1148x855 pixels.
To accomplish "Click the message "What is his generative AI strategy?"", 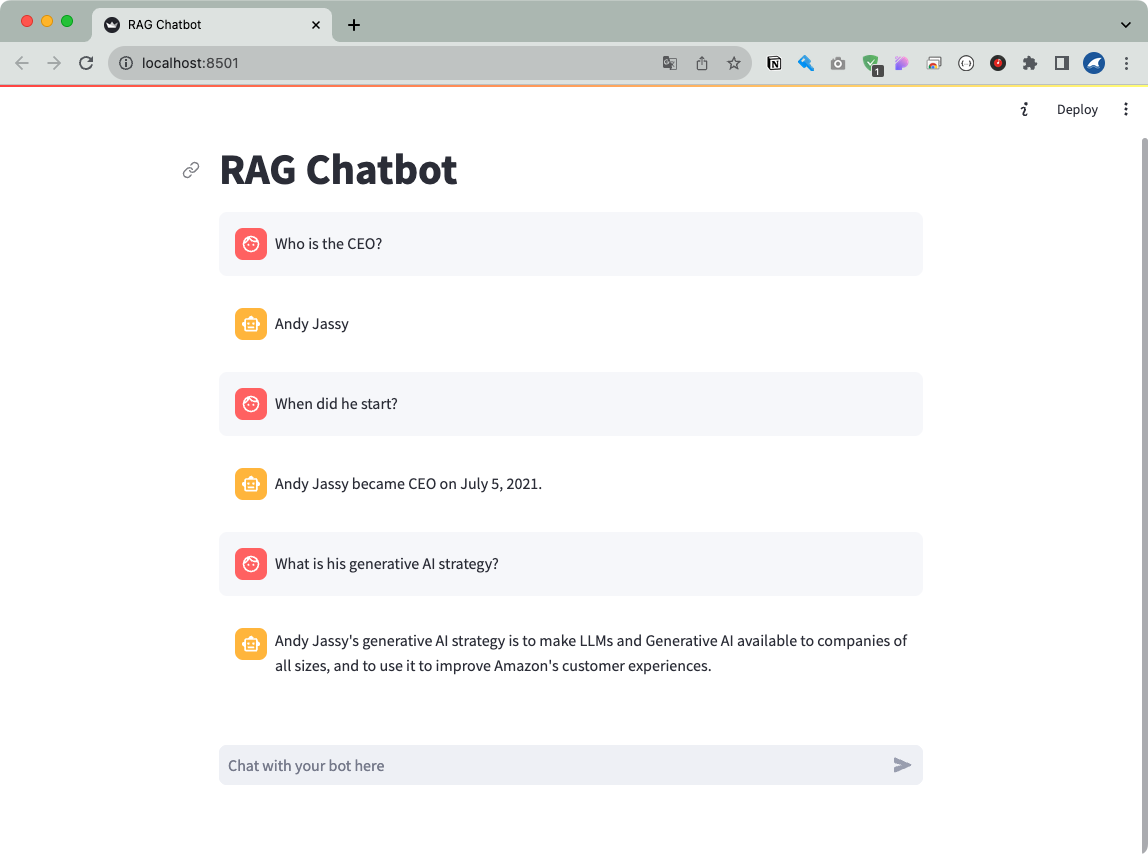I will [387, 564].
